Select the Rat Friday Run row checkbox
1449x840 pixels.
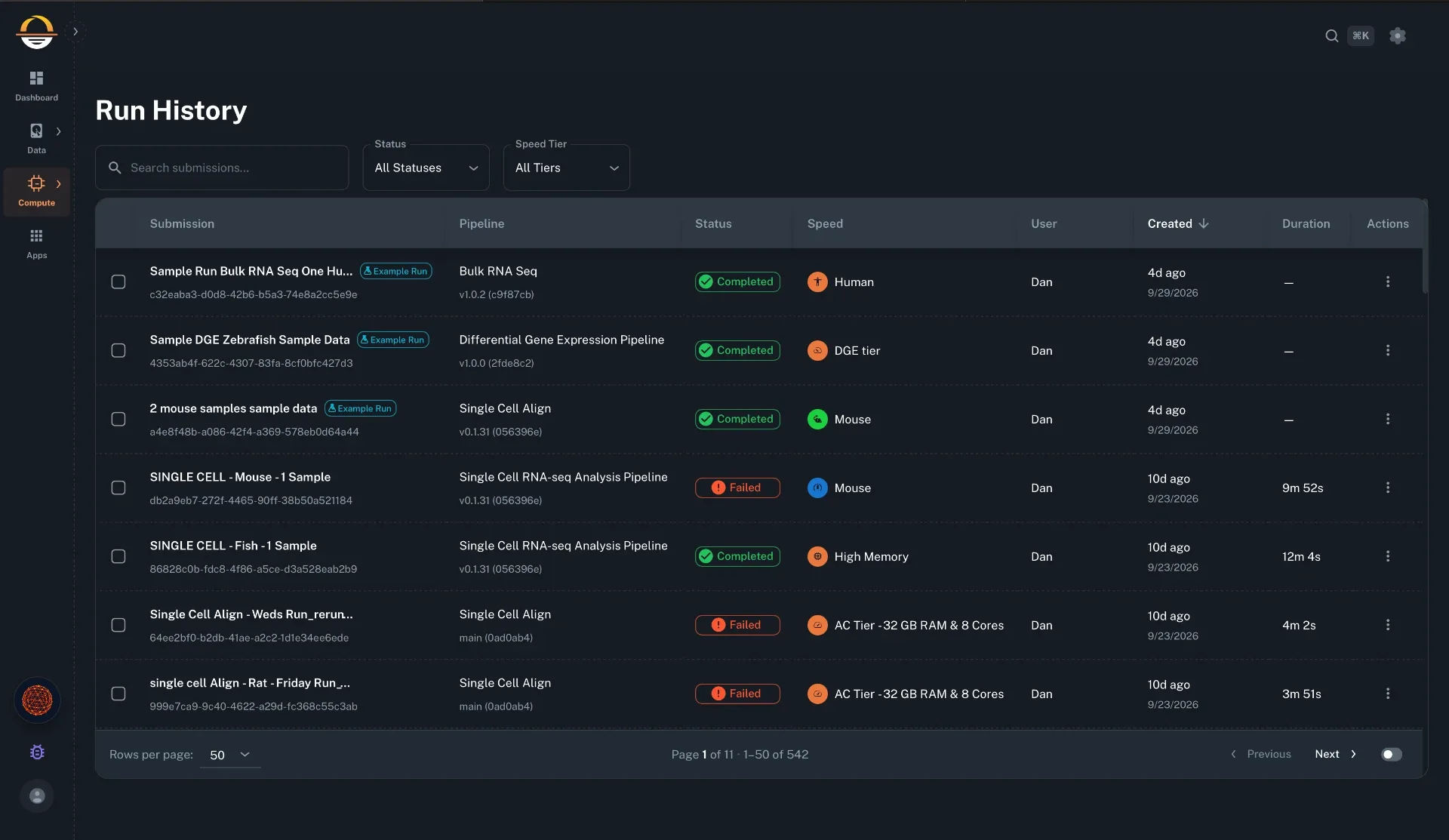coord(118,694)
